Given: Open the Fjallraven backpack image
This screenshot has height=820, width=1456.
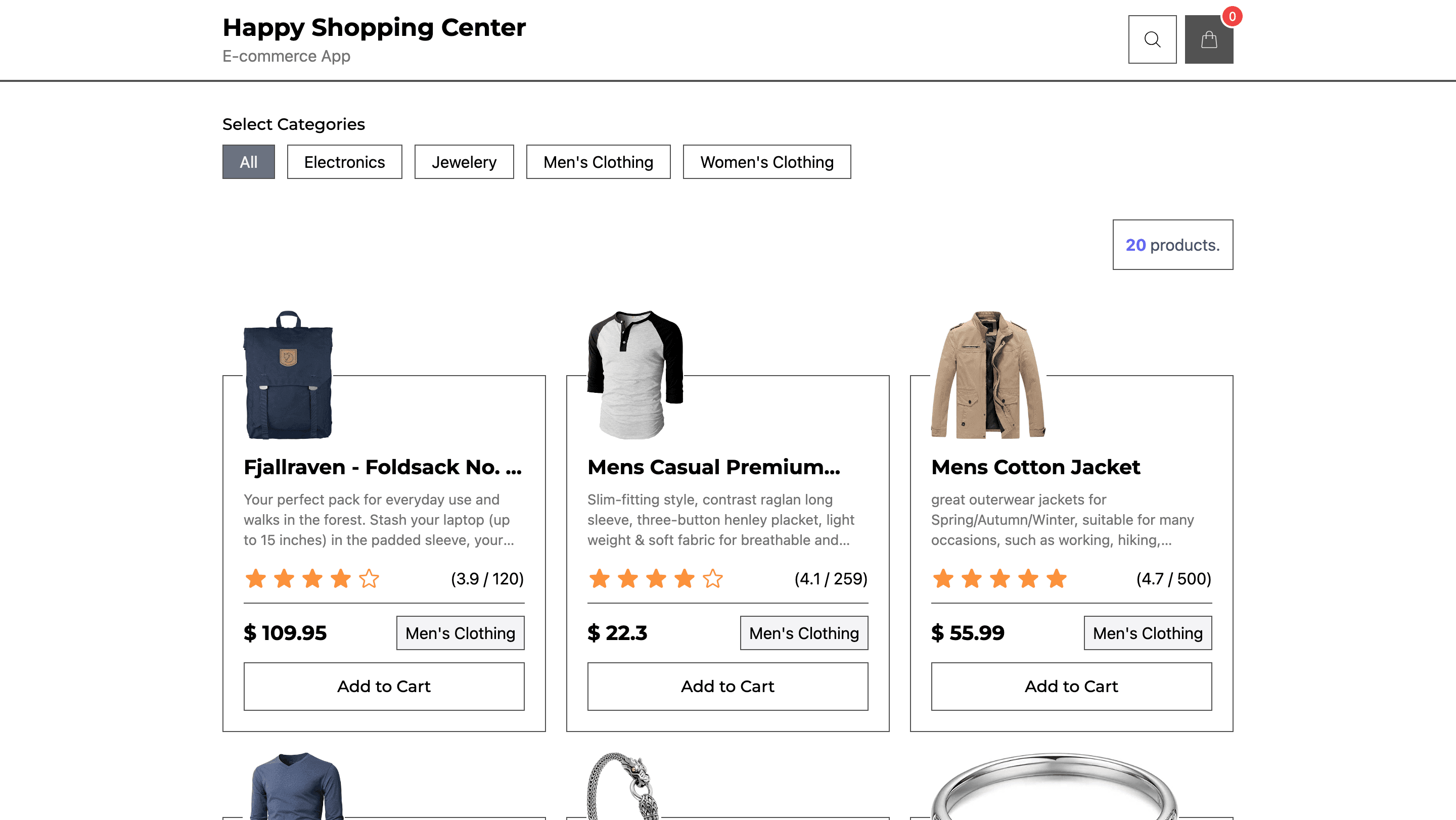Looking at the screenshot, I should 288,375.
